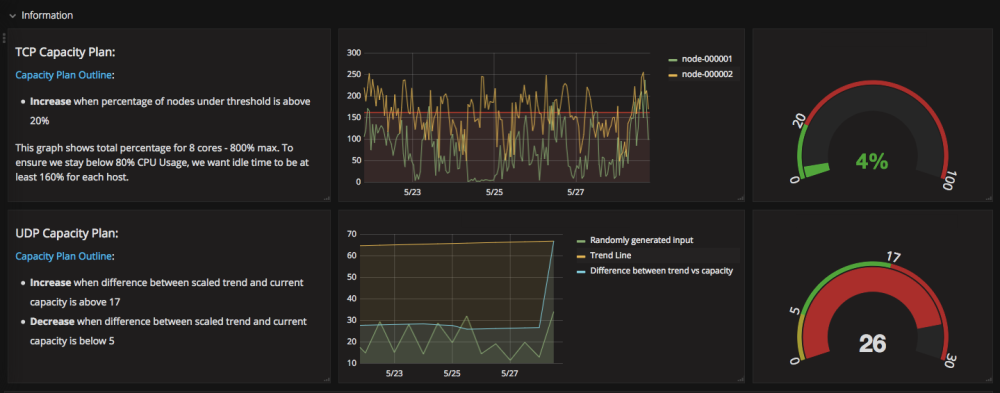Click the Information row title
Viewport: 1000px width, 393px height.
tap(47, 15)
